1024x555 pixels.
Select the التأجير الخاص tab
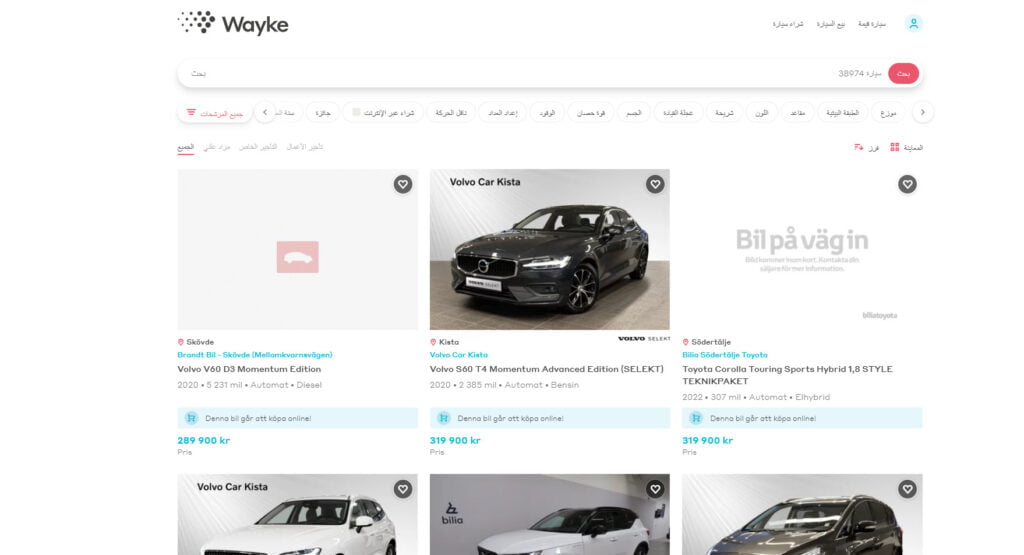pos(258,147)
